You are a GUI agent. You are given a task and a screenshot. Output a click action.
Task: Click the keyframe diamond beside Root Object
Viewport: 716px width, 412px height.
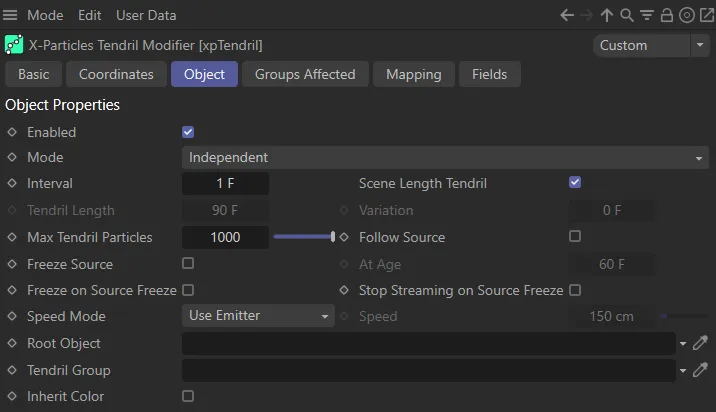pyautogui.click(x=12, y=343)
